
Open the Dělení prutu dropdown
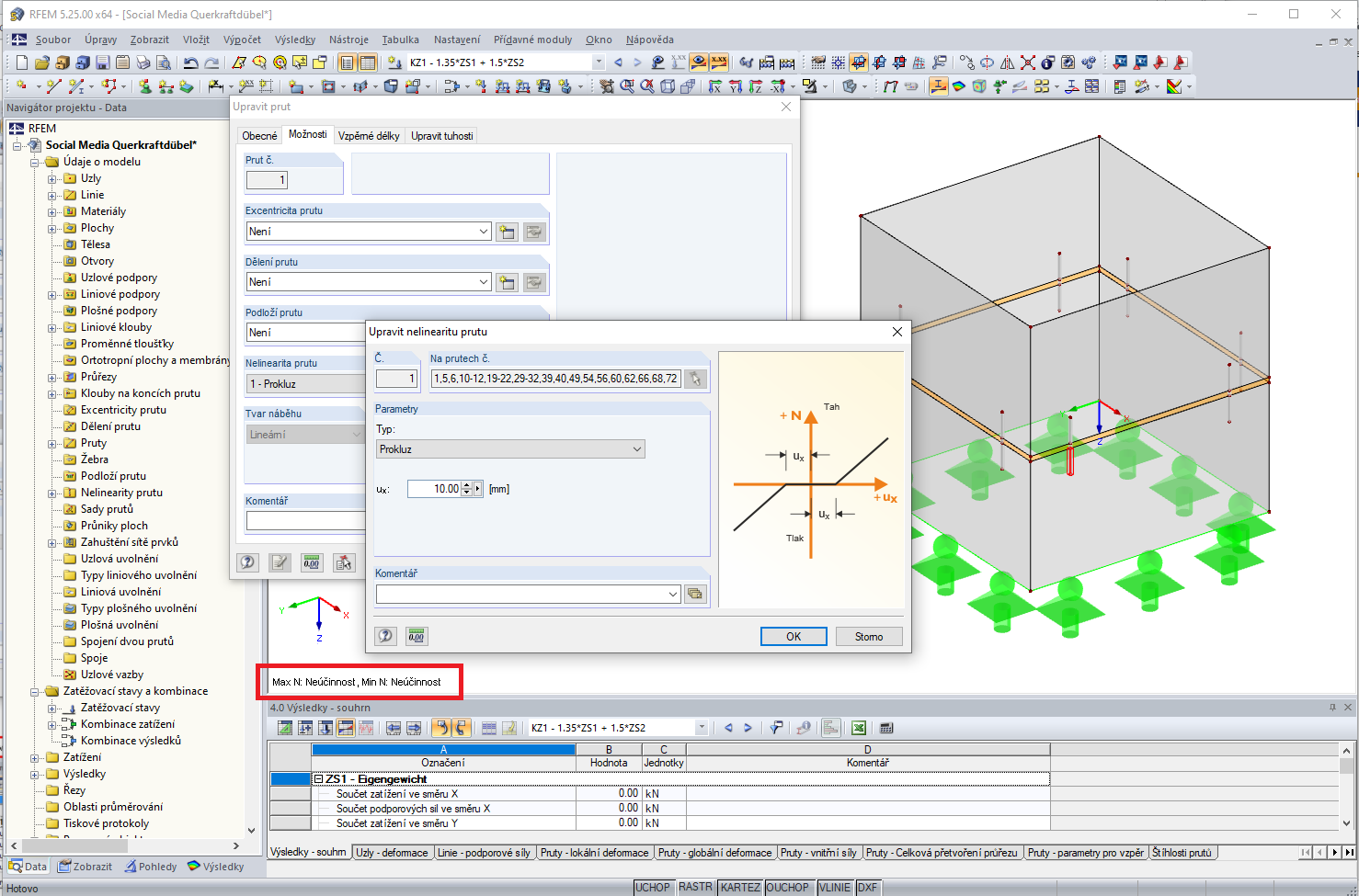tap(369, 282)
